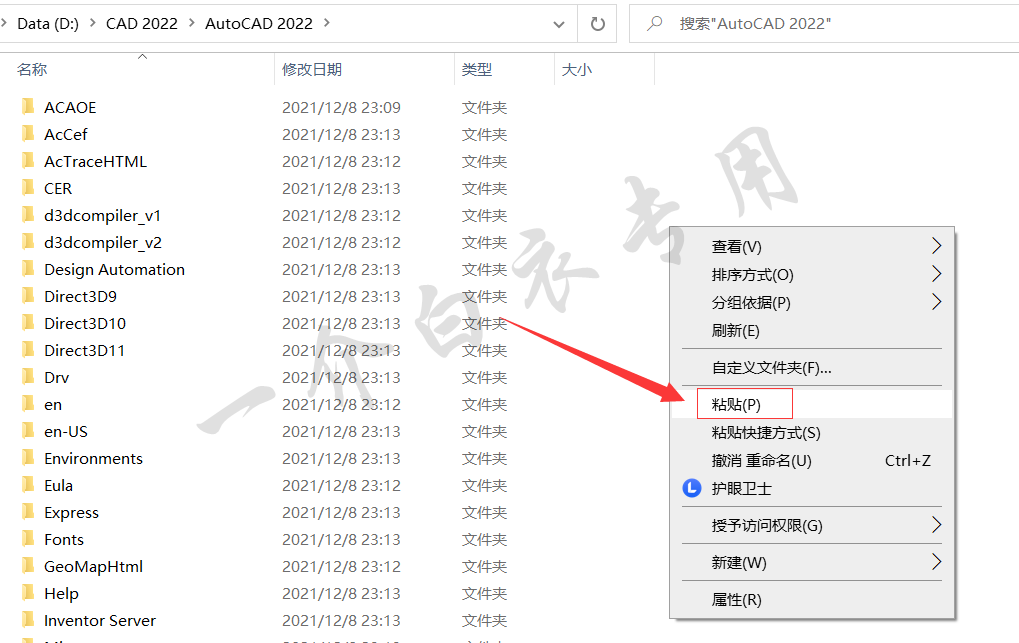Click the Inventor Server folder icon
Viewport: 1019px width, 643px height.
point(28,620)
